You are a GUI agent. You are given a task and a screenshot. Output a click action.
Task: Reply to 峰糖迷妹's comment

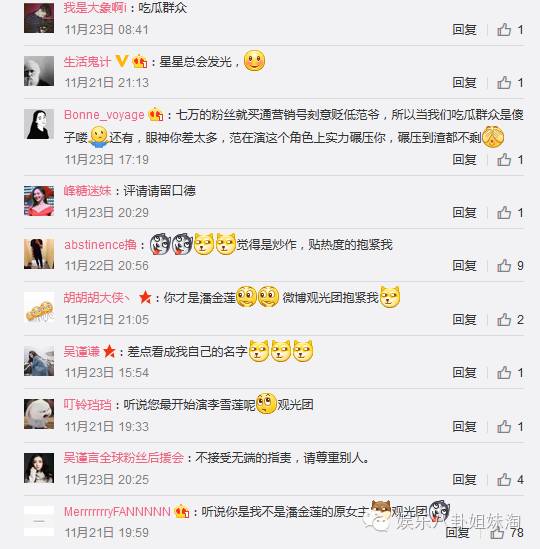(x=464, y=213)
